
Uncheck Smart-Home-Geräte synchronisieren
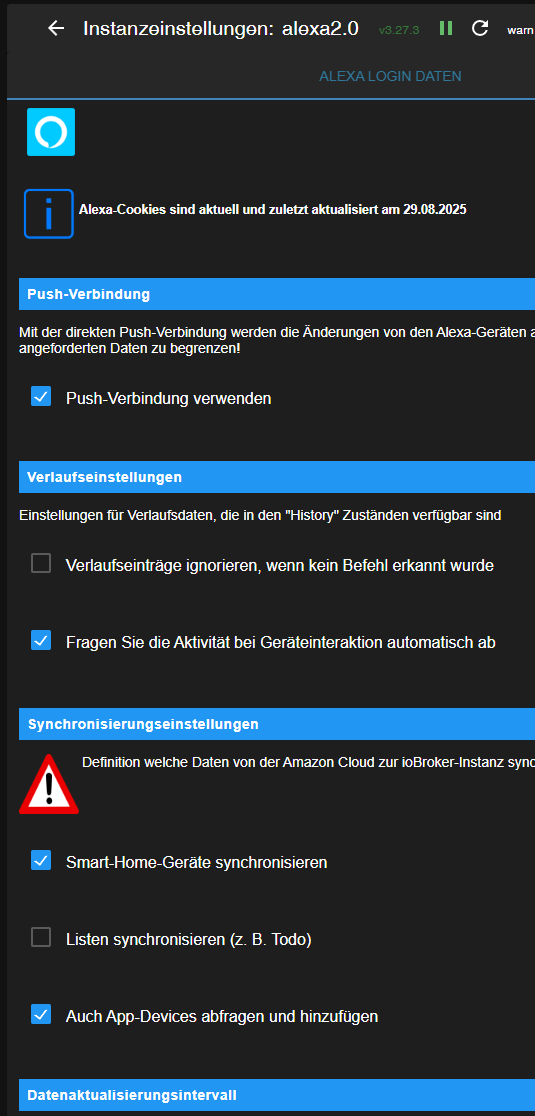41,860
